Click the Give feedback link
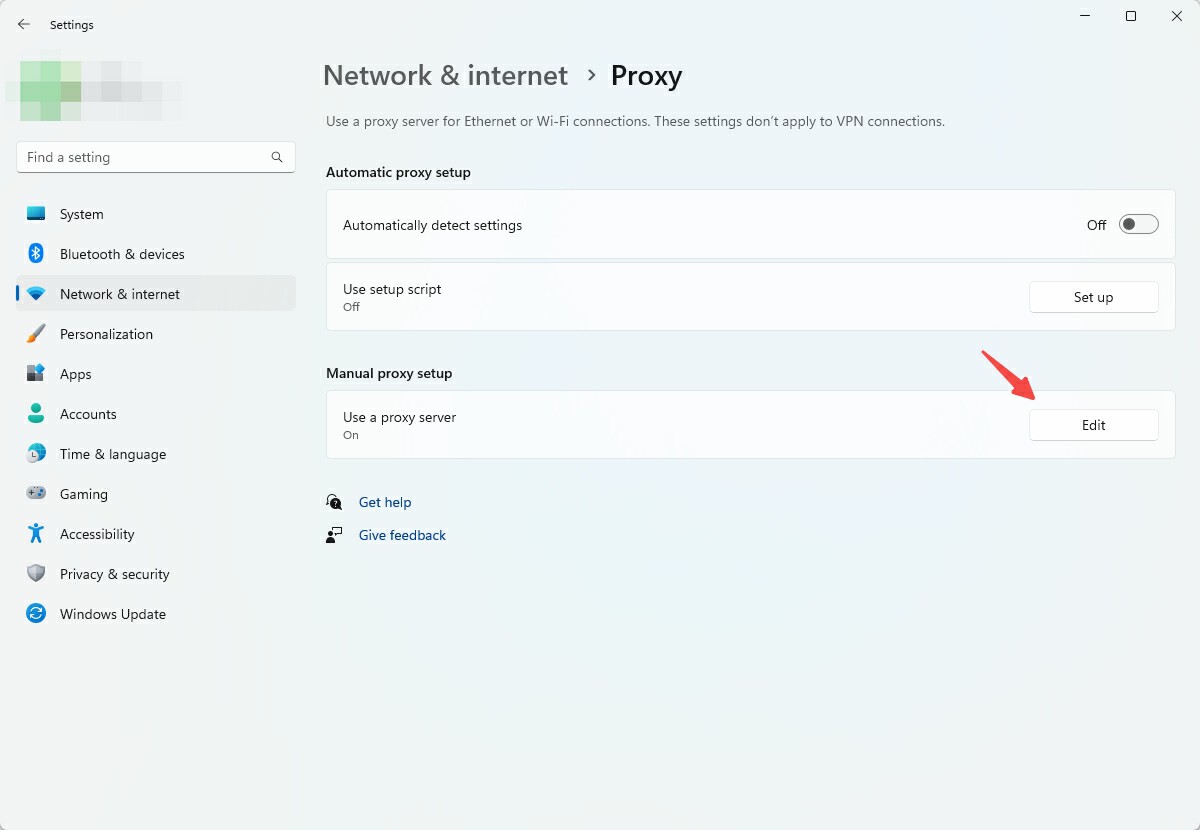Image resolution: width=1200 pixels, height=830 pixels. pos(401,535)
